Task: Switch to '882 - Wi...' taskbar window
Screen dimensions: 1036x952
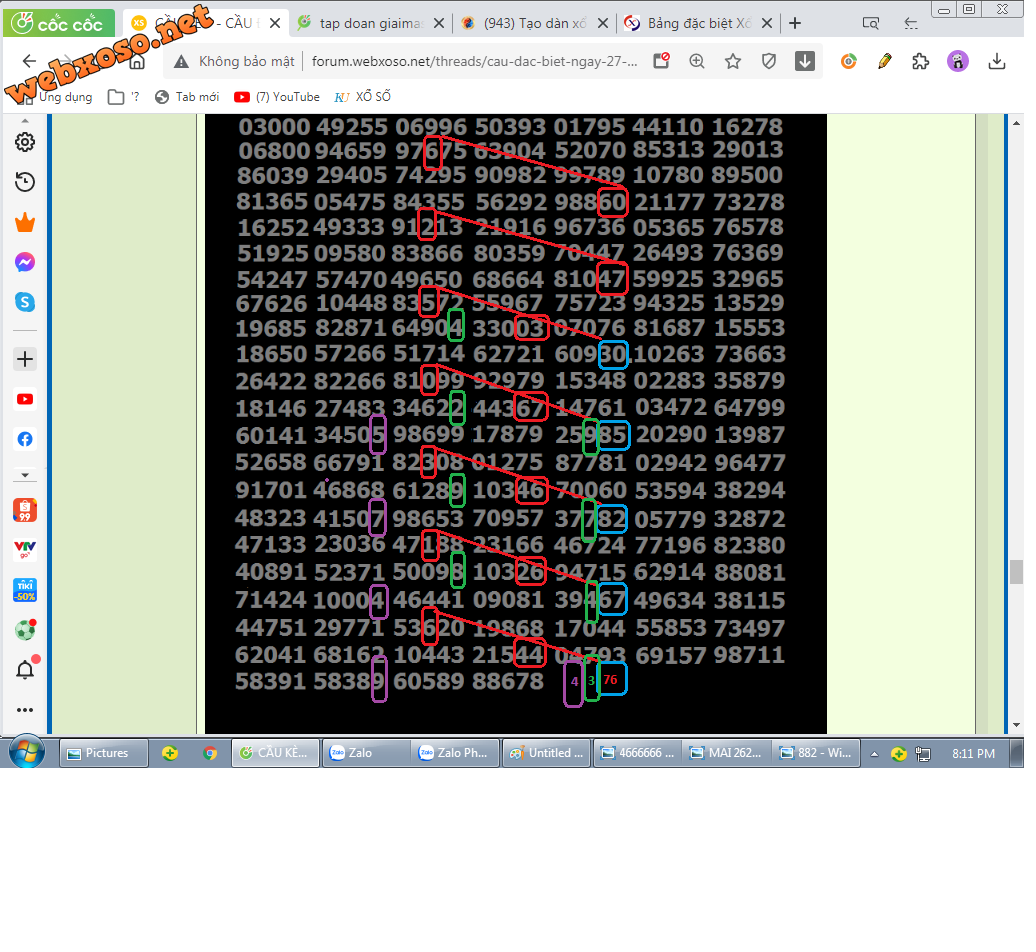Action: point(817,753)
